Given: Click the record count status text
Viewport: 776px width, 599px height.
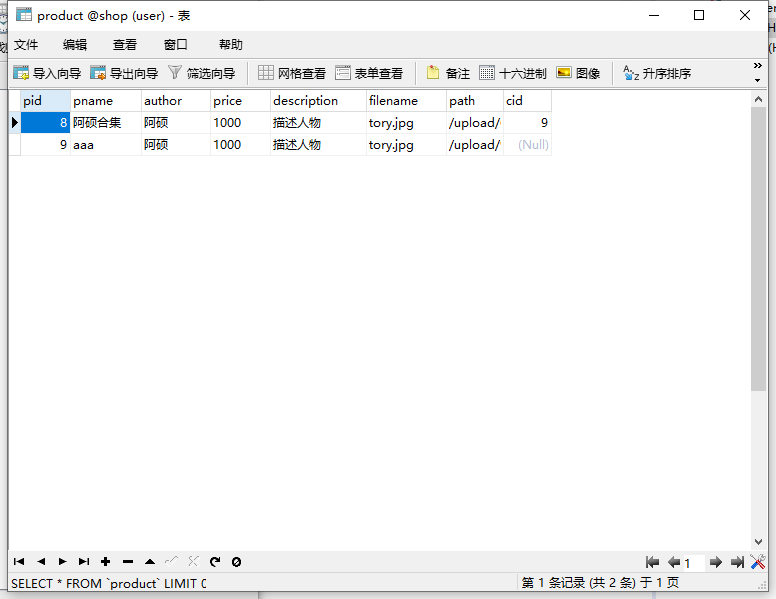Looking at the screenshot, I should coord(600,583).
